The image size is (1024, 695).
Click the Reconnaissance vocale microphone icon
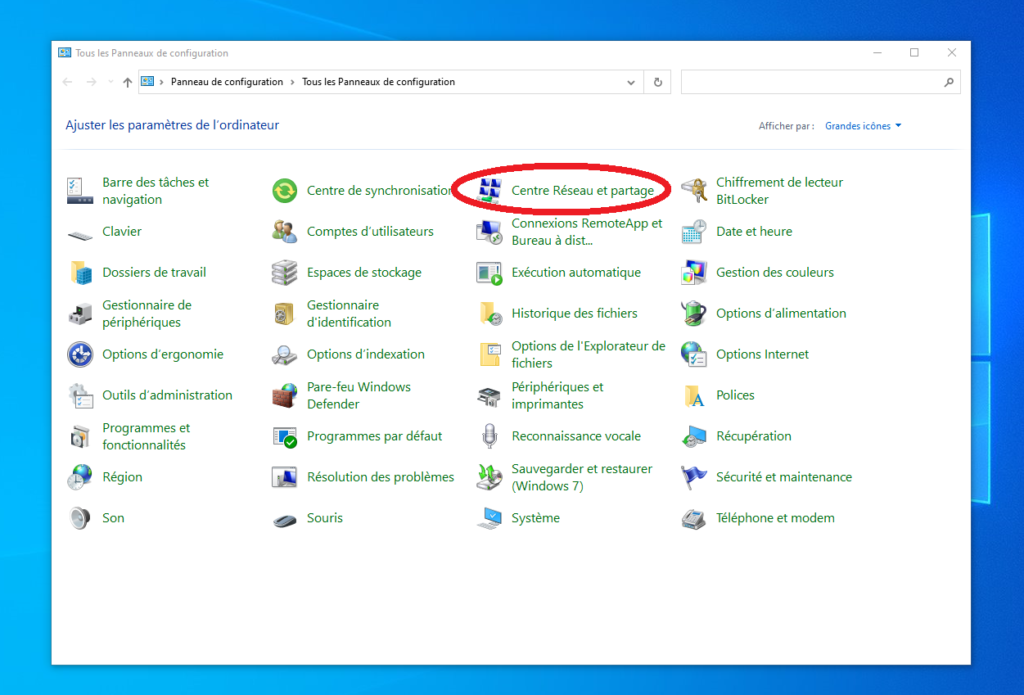489,436
